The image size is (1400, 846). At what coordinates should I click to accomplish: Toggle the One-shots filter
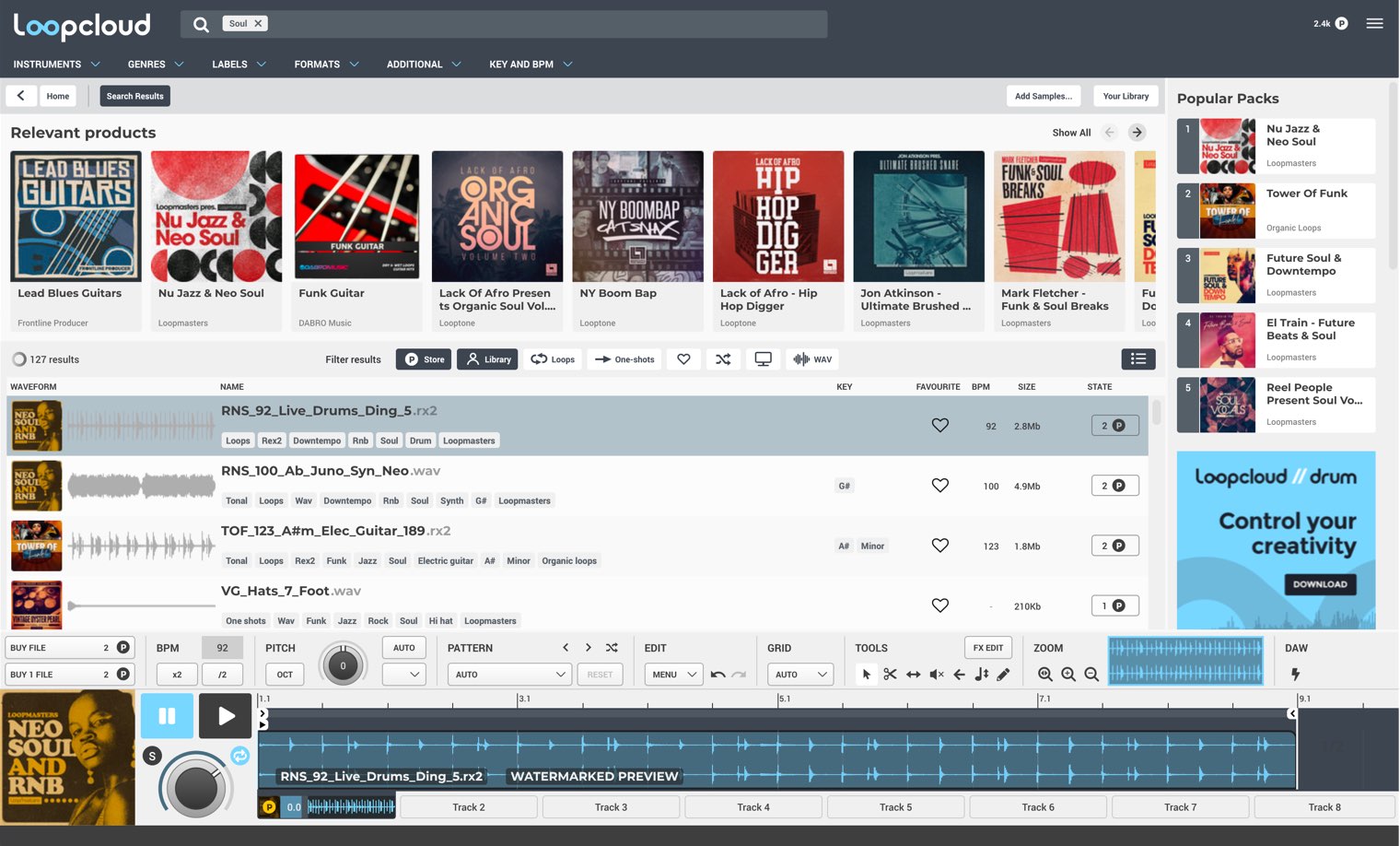624,359
